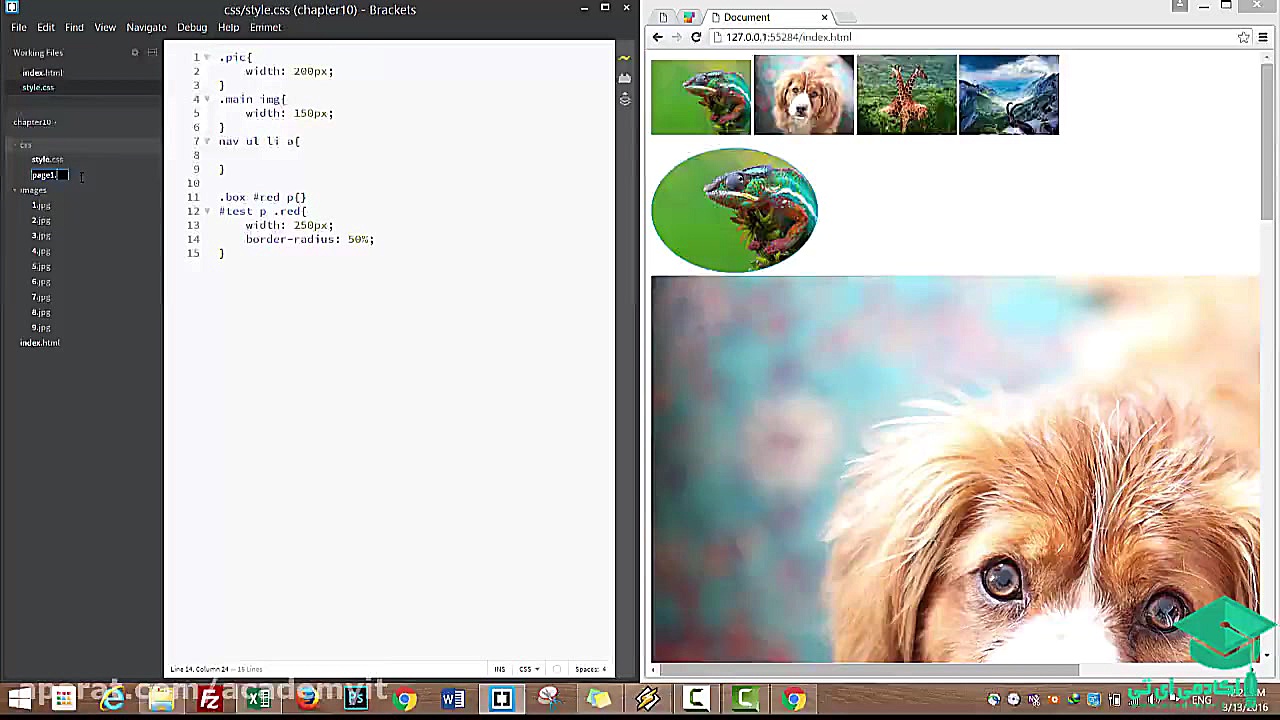
Task: Open the Emmet menu in Brackets
Action: 265,27
